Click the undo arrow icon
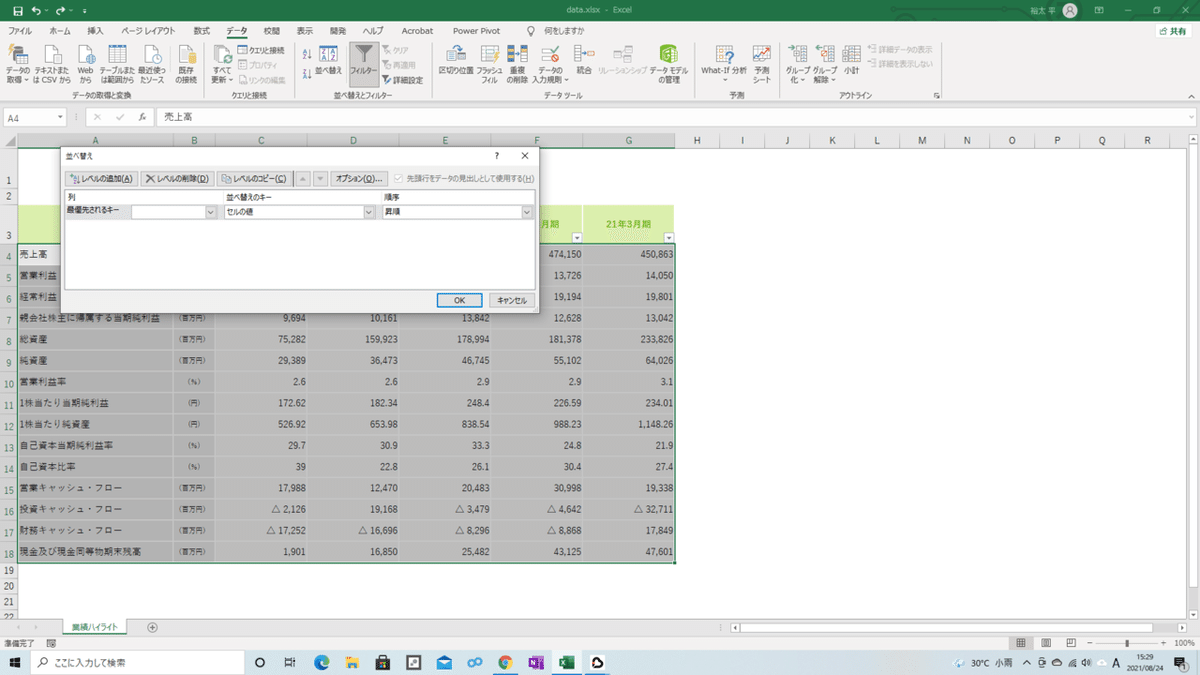Image resolution: width=1200 pixels, height=675 pixels. point(37,10)
